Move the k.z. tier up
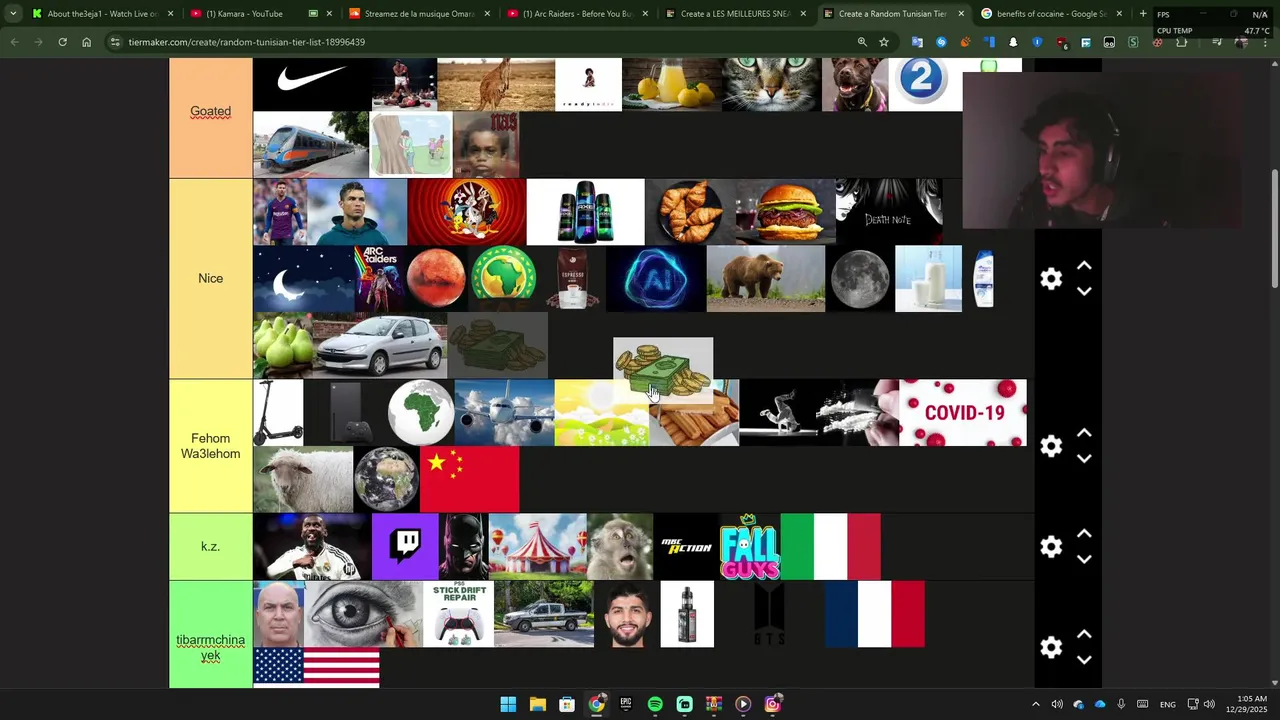The image size is (1280, 720). (1084, 534)
